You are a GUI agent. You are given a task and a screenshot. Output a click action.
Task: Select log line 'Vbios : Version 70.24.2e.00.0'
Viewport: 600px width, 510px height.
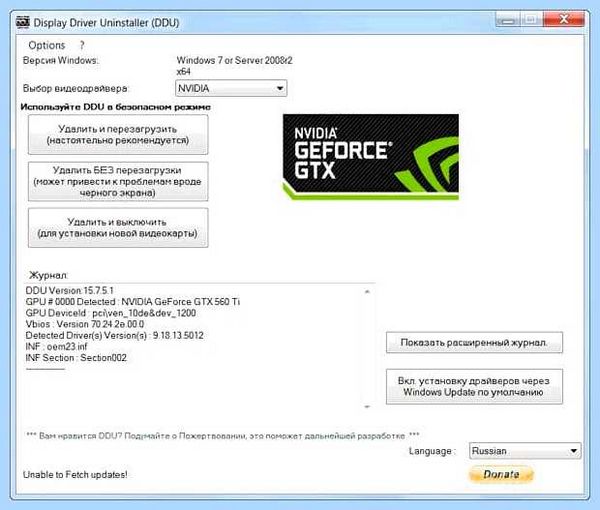(x=85, y=324)
